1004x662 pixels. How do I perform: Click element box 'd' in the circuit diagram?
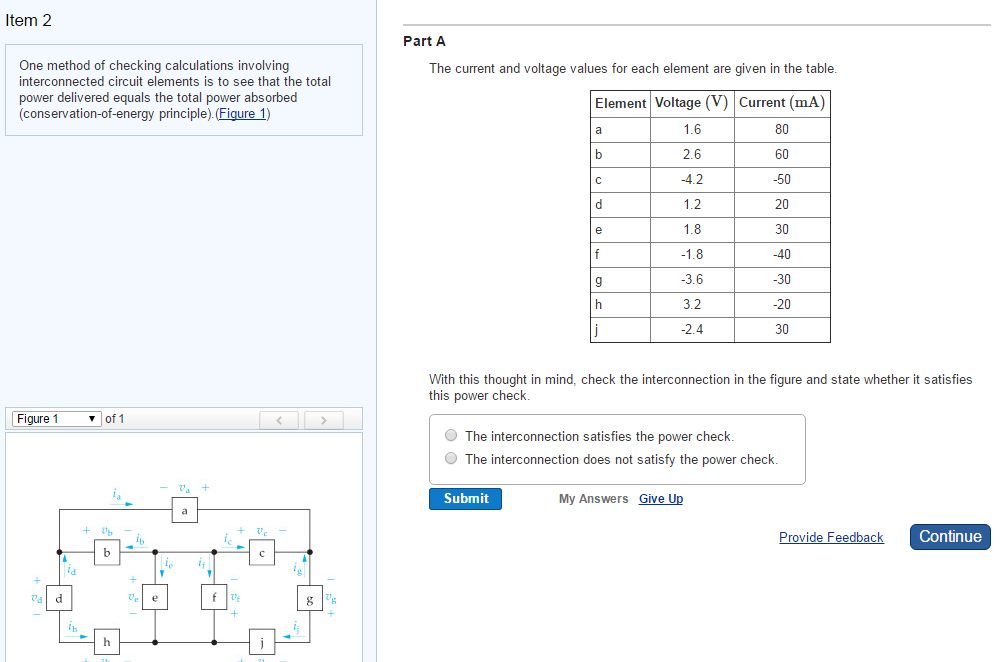(x=60, y=597)
